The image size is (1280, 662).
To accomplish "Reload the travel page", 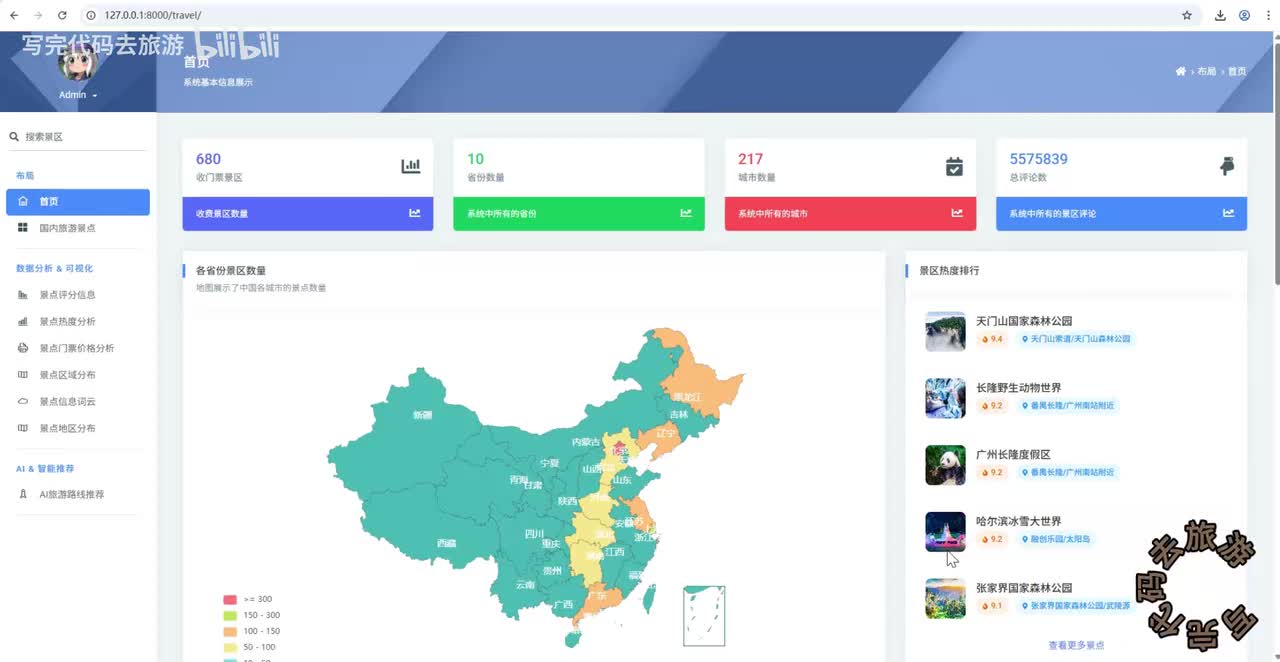I will coord(62,15).
